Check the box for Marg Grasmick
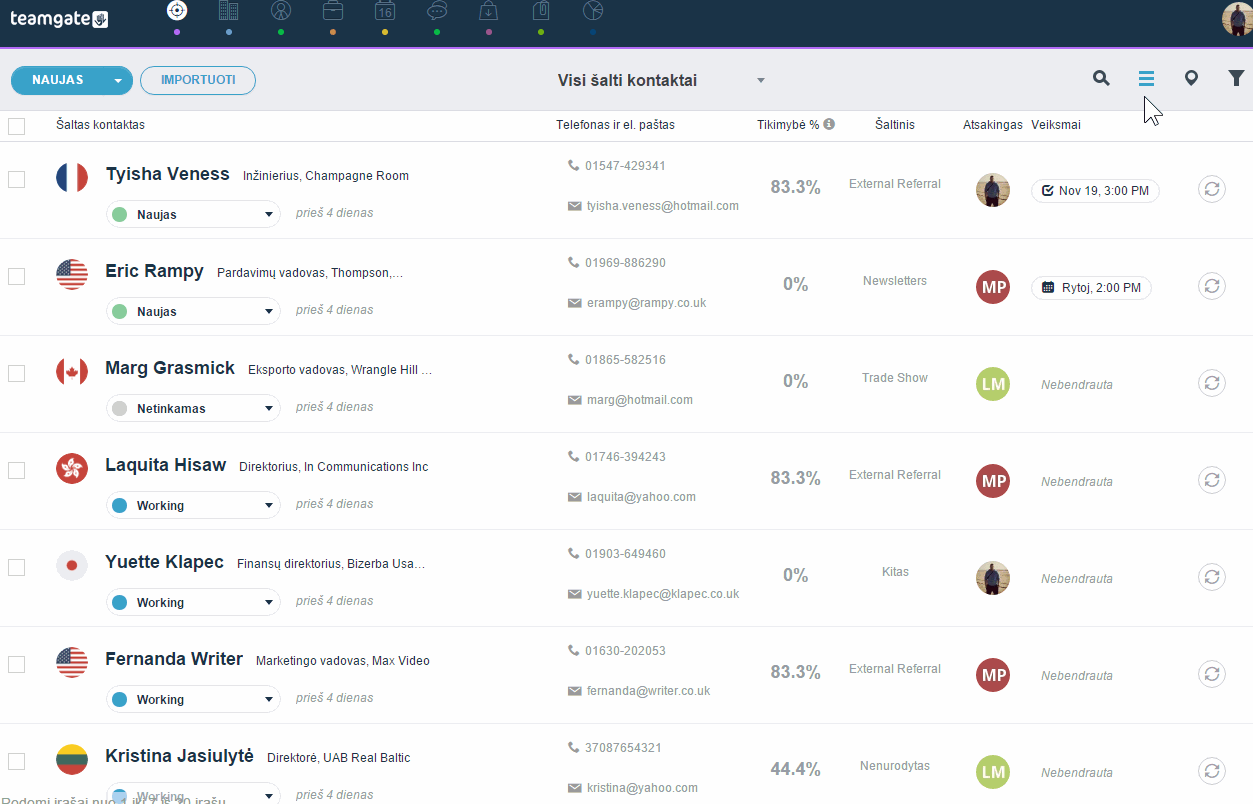Viewport: 1253px width, 804px height. coord(16,373)
